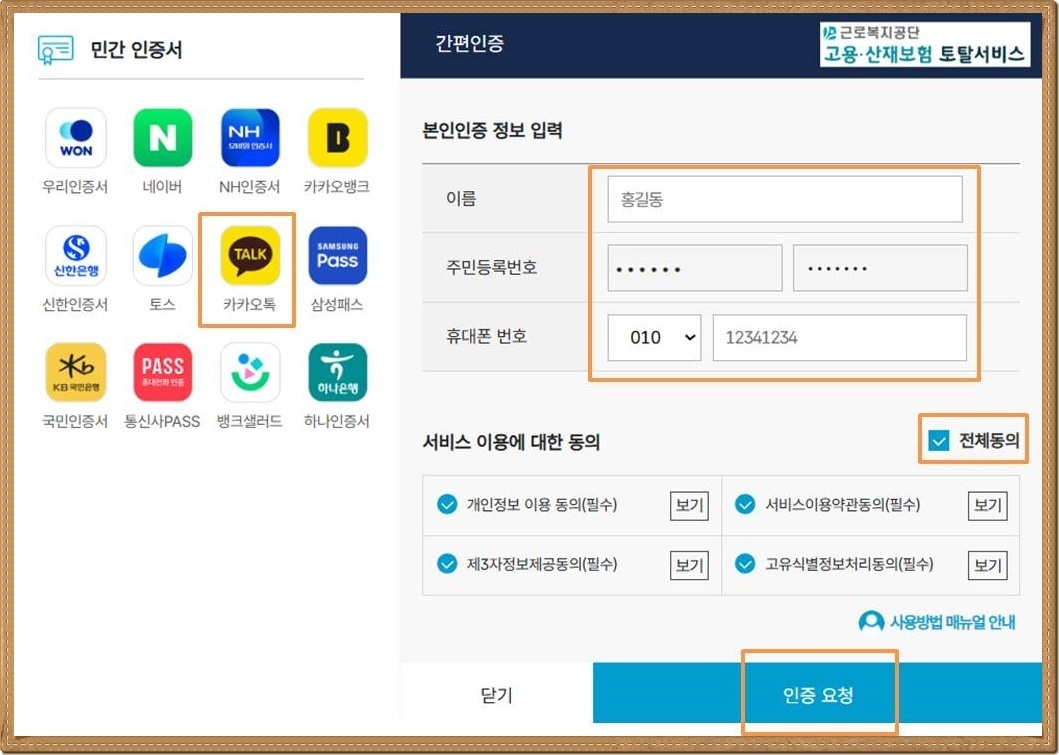Image resolution: width=1059 pixels, height=755 pixels.
Task: Toggle the 전체동의 checkbox
Action: pos(939,441)
